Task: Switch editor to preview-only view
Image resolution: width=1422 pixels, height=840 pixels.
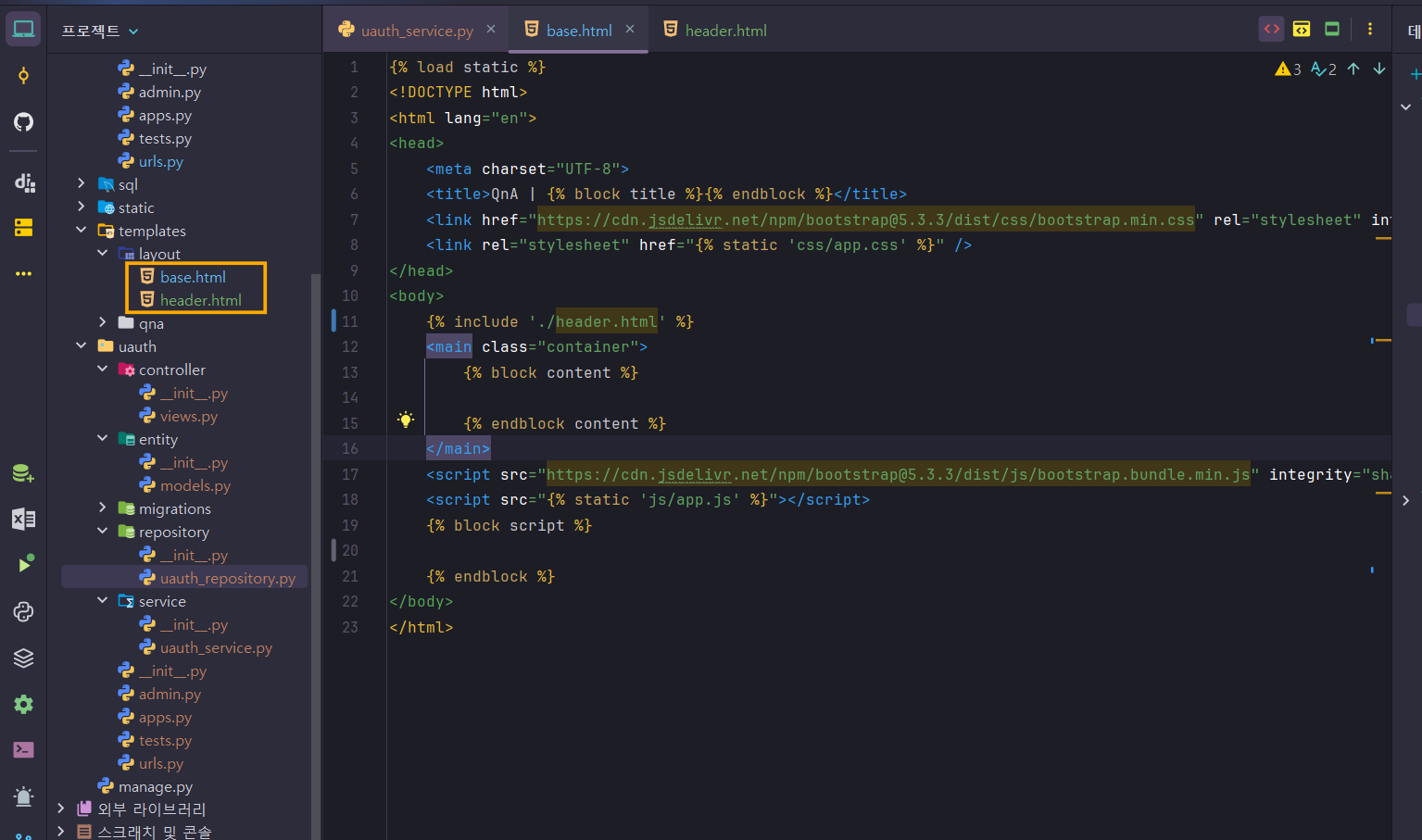Action: click(x=1332, y=30)
